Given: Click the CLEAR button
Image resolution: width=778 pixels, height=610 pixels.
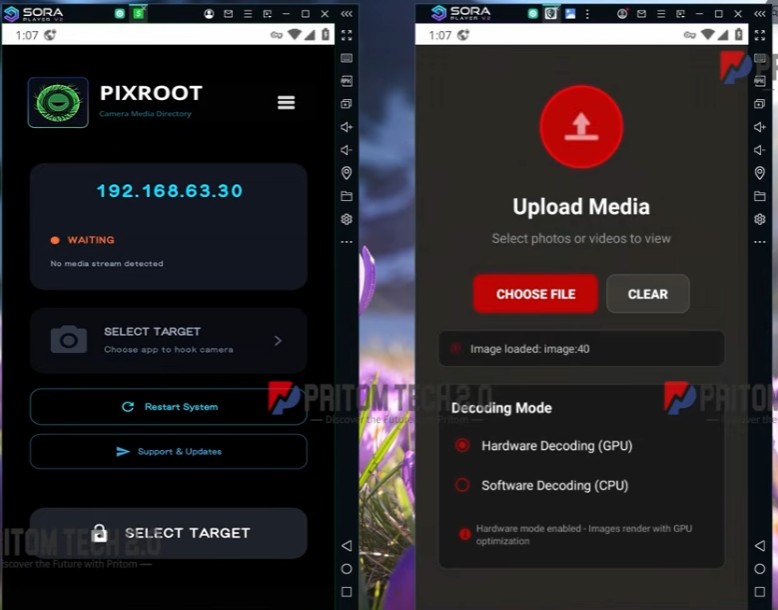Looking at the screenshot, I should tap(648, 294).
